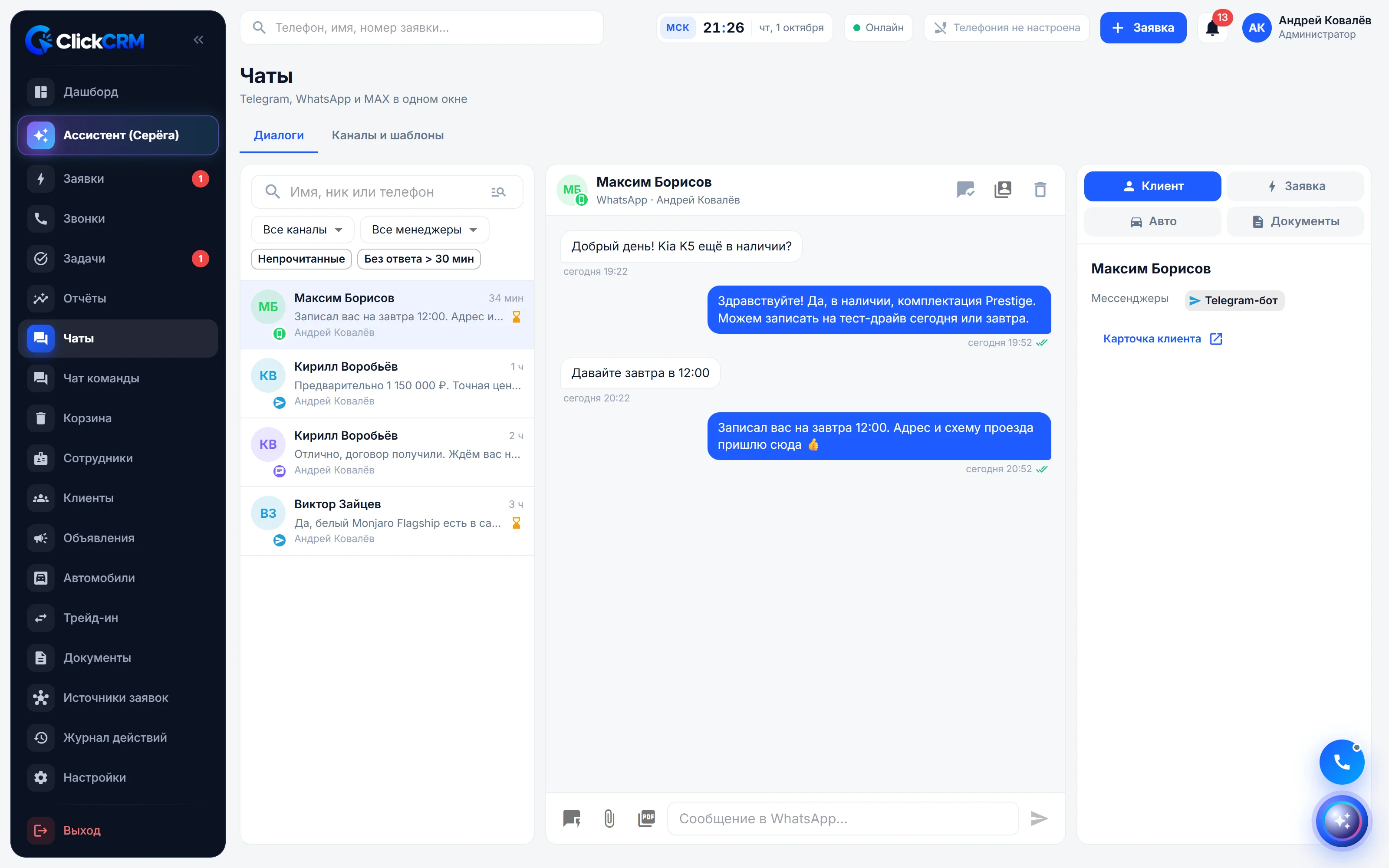Collapse the sidebar with double-chevron icon
Viewport: 1389px width, 868px height.
(x=199, y=39)
